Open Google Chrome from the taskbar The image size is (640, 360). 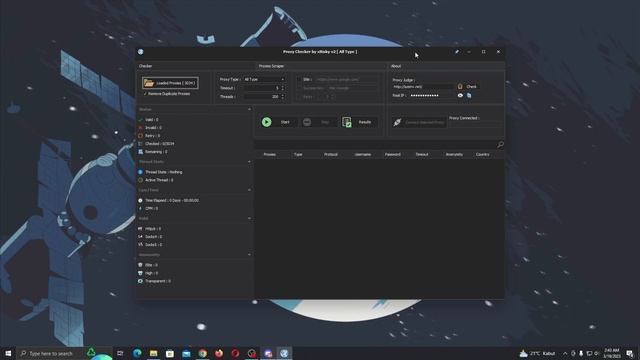pyautogui.click(x=203, y=353)
